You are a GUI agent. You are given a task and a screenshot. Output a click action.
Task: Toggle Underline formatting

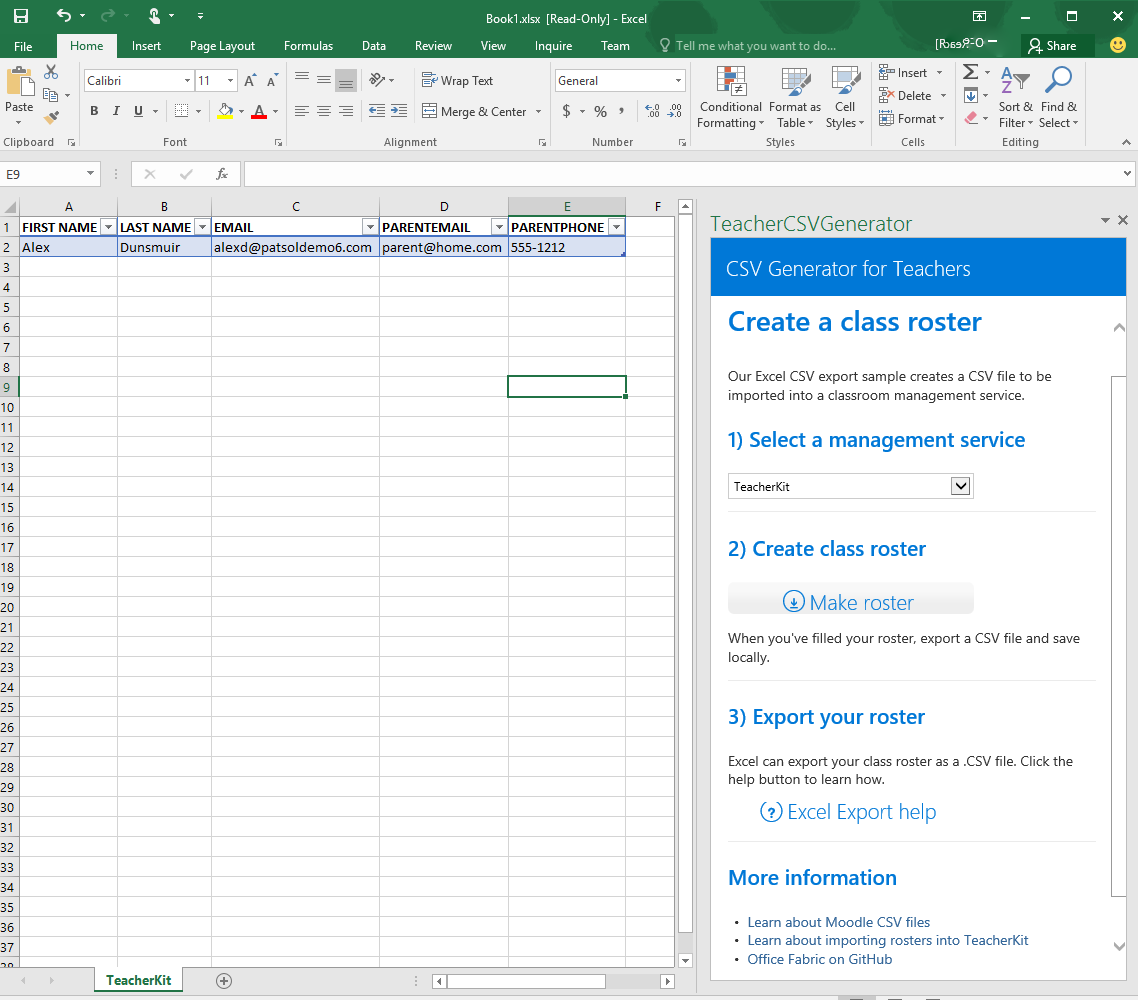point(138,111)
